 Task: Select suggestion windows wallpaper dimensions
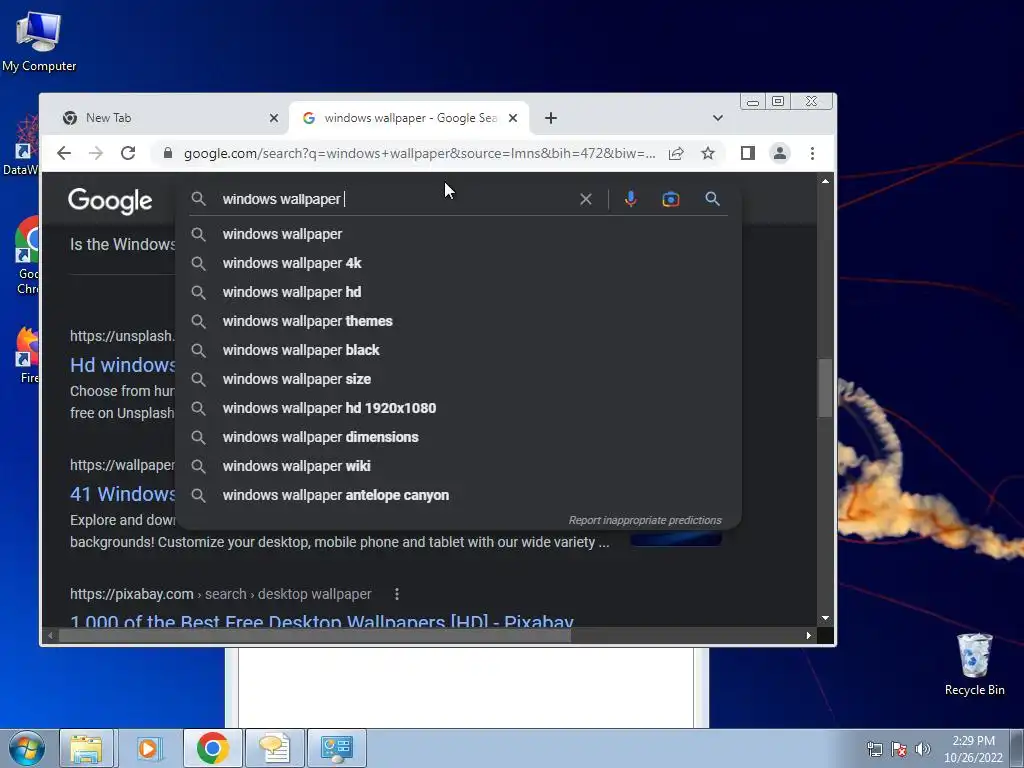(458, 437)
